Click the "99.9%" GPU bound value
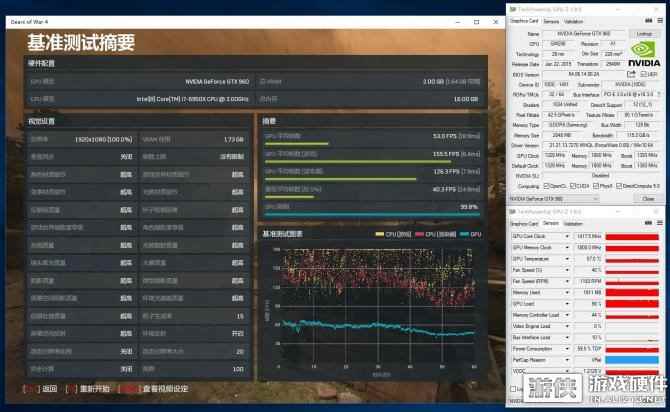Viewport: 670px width, 412px height. (x=469, y=206)
